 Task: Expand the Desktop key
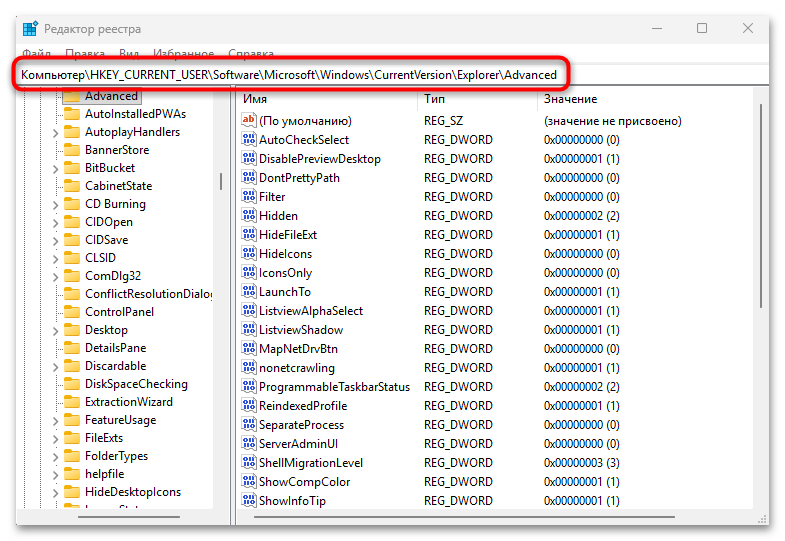[x=56, y=331]
